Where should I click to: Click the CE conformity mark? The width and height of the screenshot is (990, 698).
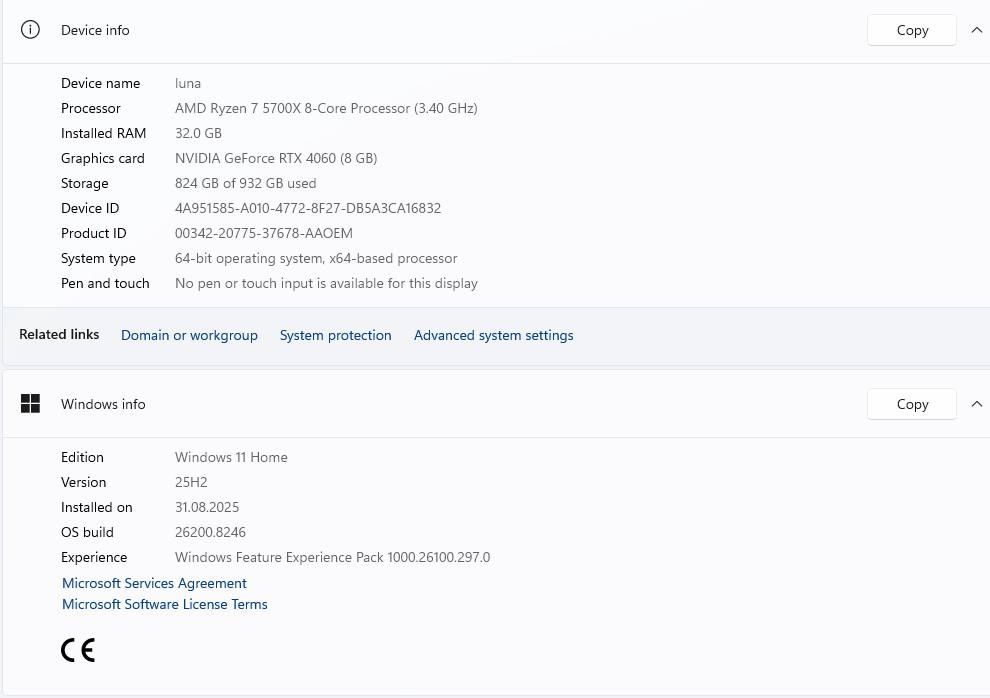point(78,650)
